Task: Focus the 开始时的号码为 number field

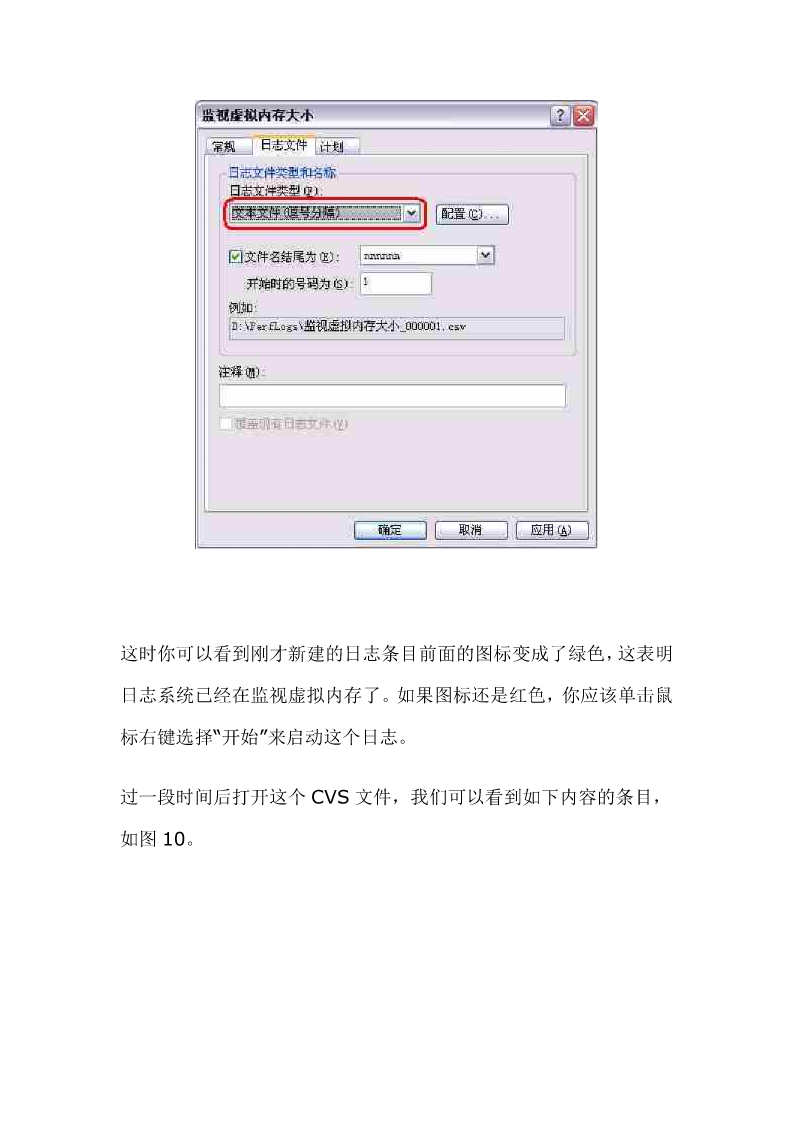Action: 396,284
